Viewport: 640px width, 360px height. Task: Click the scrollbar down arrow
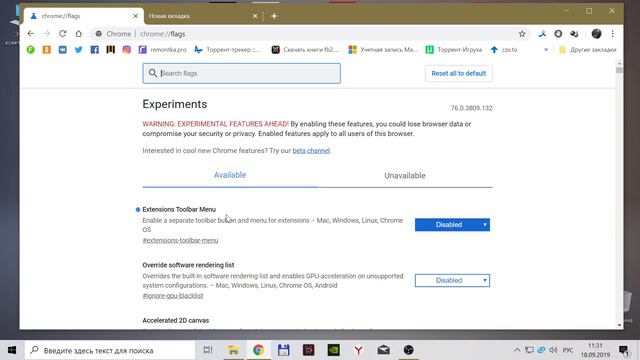619,325
